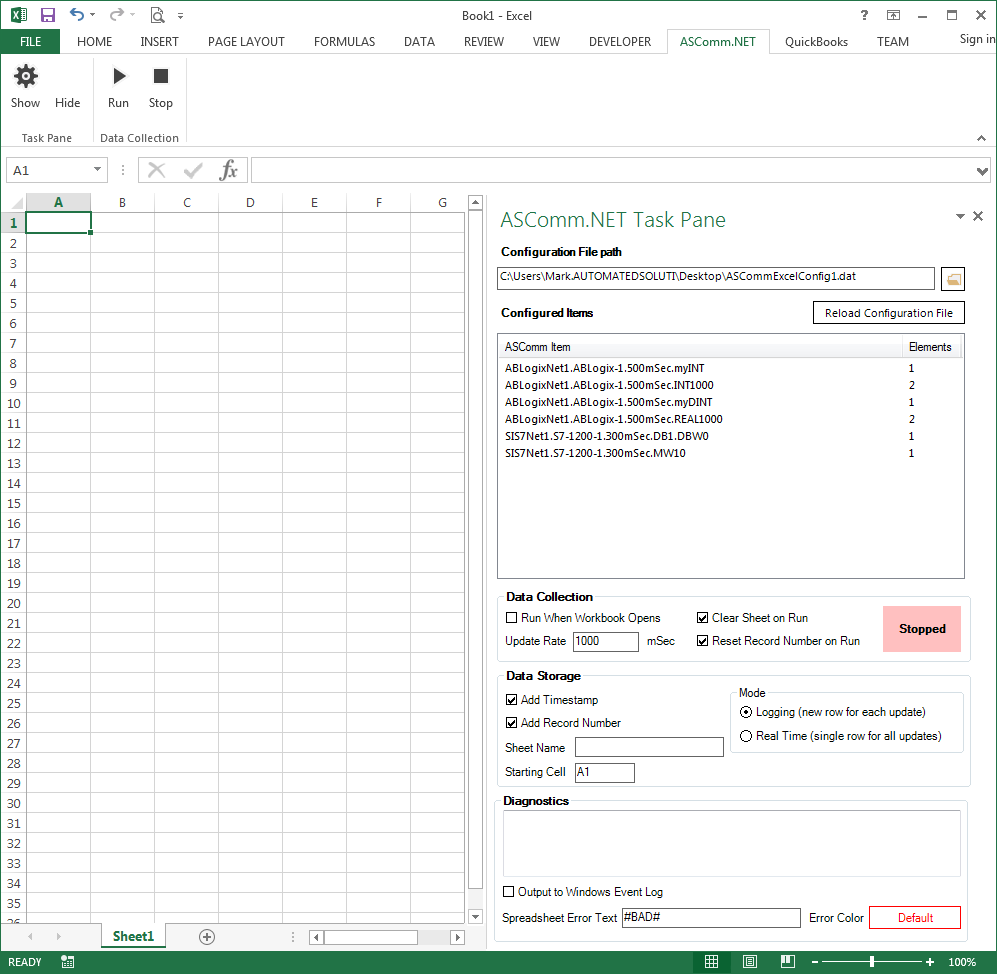Select the Sheet1 worksheet tab
Viewport: 997px width, 974px height.
point(133,936)
